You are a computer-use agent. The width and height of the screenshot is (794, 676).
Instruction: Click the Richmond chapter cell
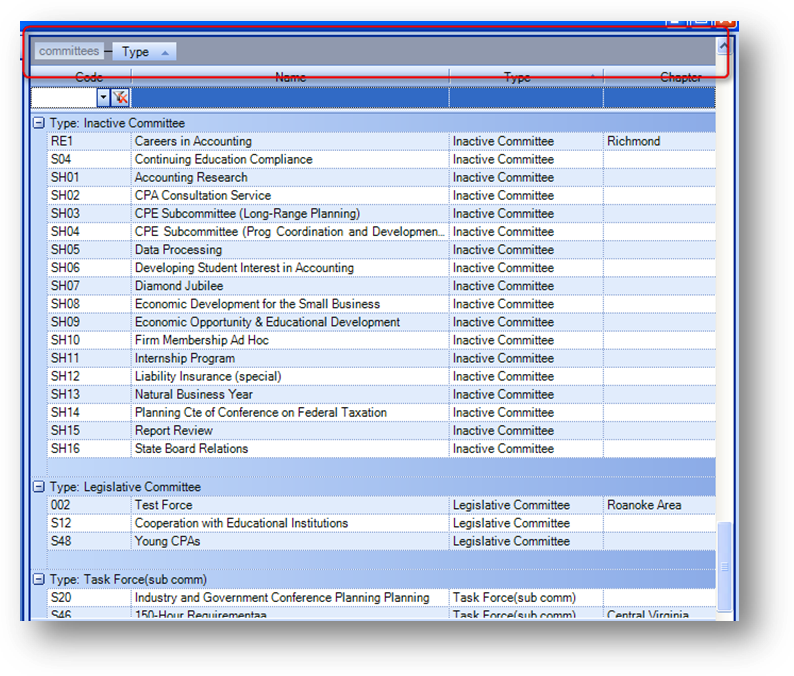click(x=659, y=141)
